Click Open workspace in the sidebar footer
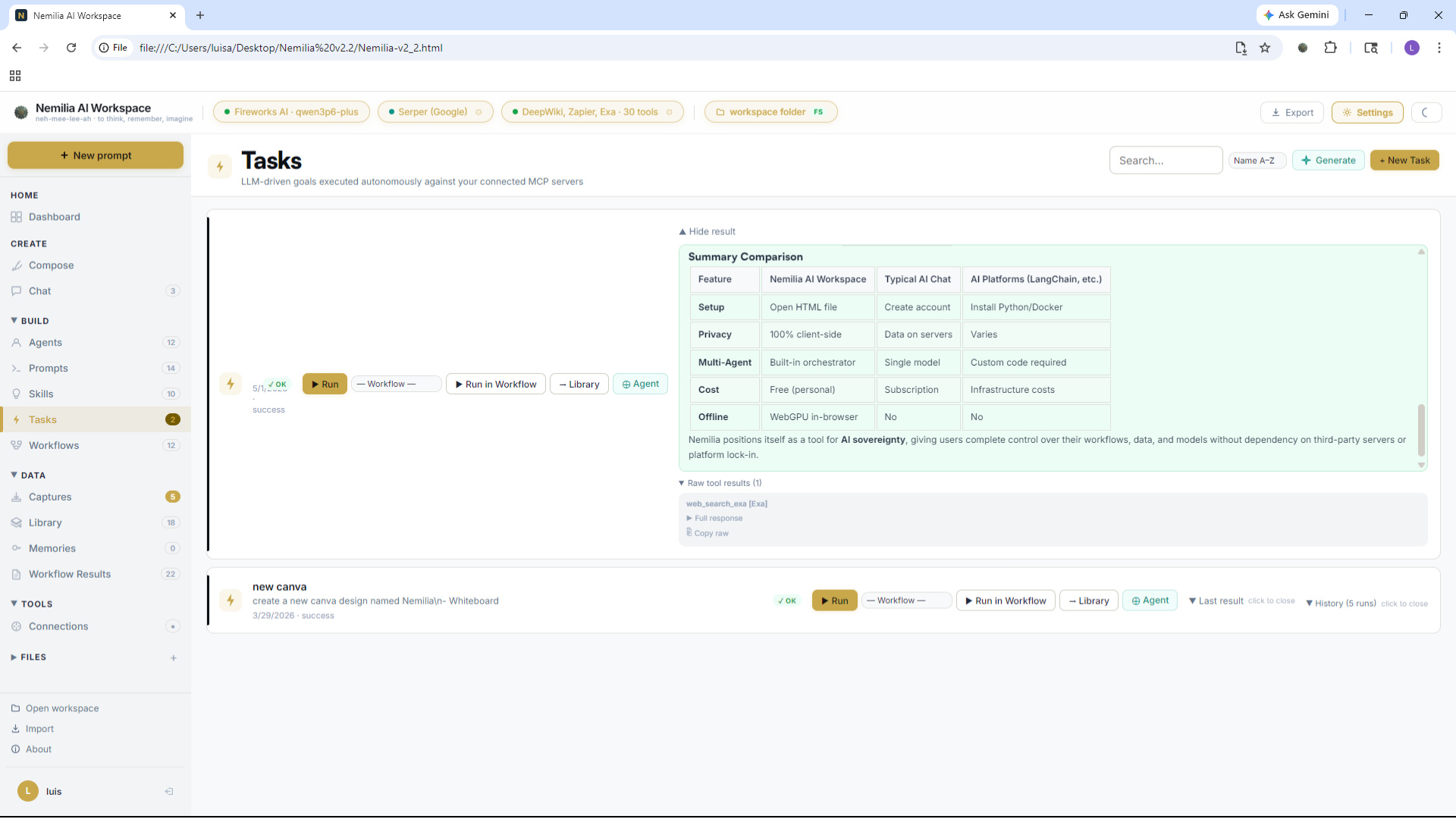 [x=55, y=709]
